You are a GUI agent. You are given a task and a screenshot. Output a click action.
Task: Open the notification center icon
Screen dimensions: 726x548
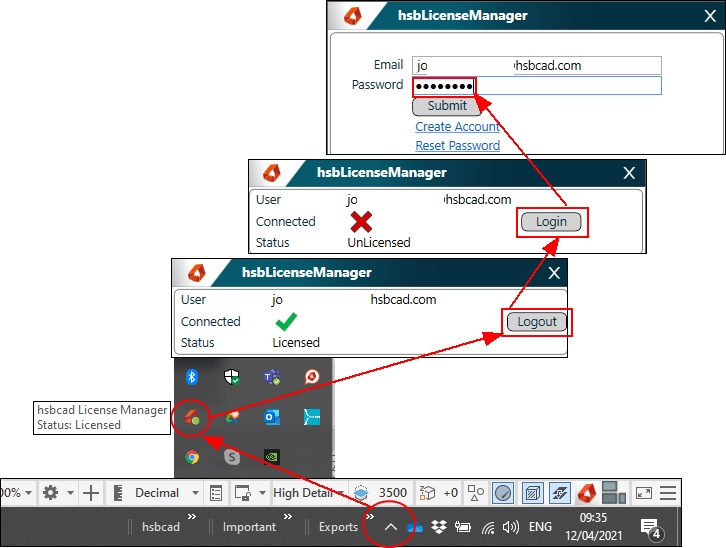click(652, 528)
